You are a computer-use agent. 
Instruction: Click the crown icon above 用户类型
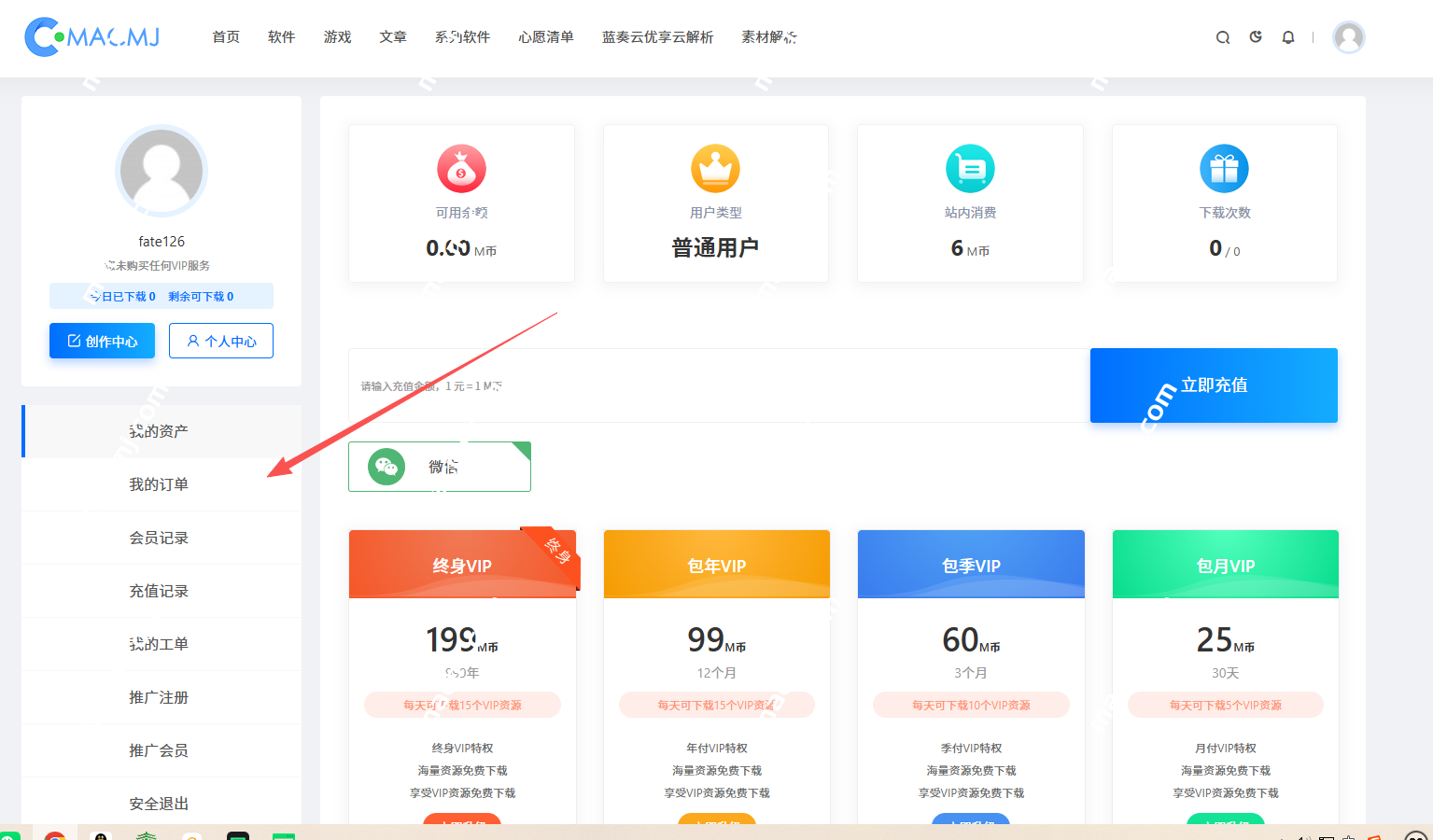[x=715, y=169]
